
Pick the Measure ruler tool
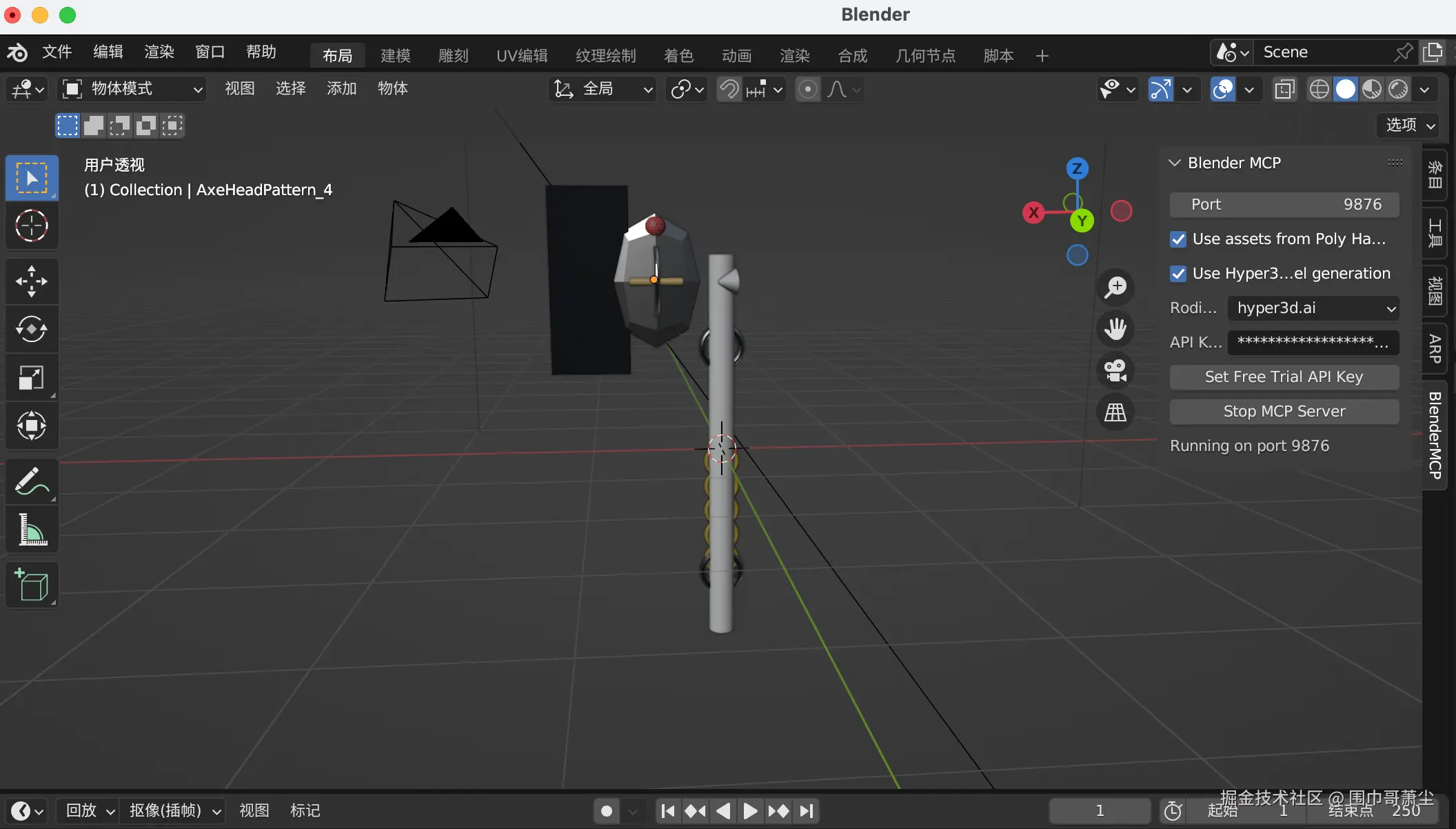(32, 530)
